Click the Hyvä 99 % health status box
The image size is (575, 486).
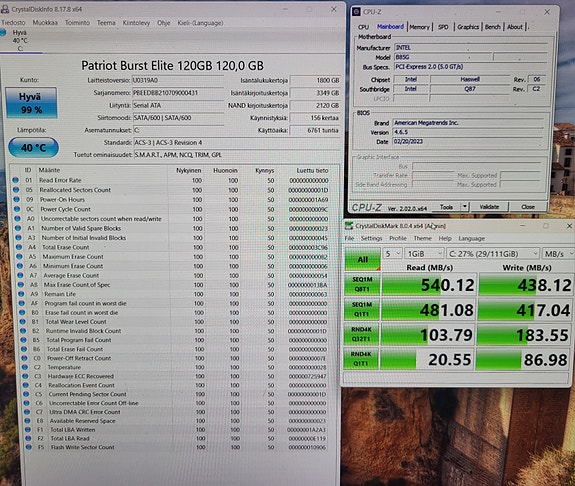[x=31, y=103]
